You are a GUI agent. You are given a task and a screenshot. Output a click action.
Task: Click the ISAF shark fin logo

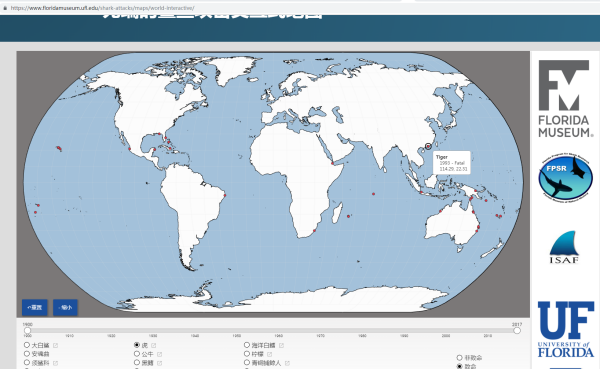point(564,247)
